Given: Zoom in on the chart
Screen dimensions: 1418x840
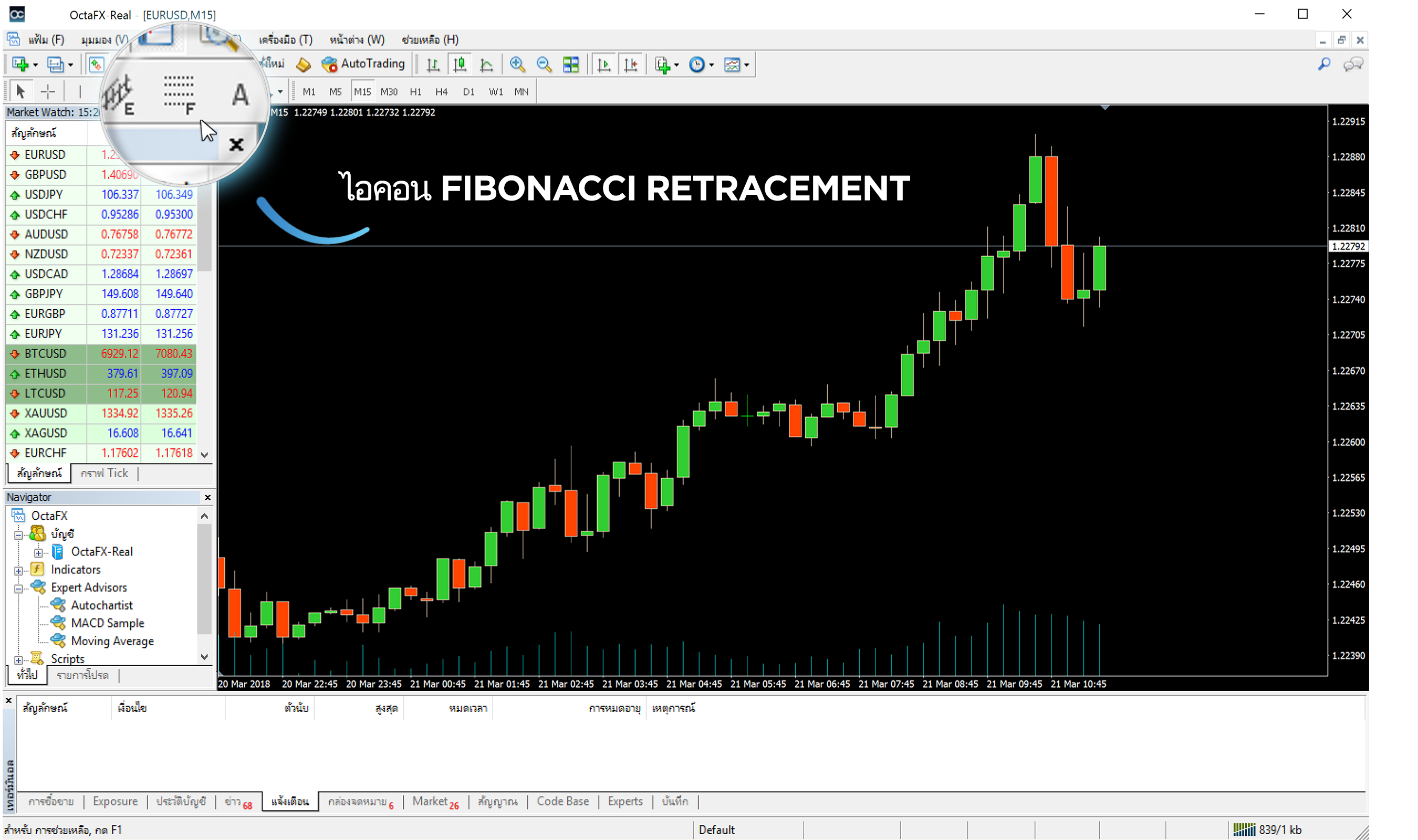Looking at the screenshot, I should pos(517,65).
